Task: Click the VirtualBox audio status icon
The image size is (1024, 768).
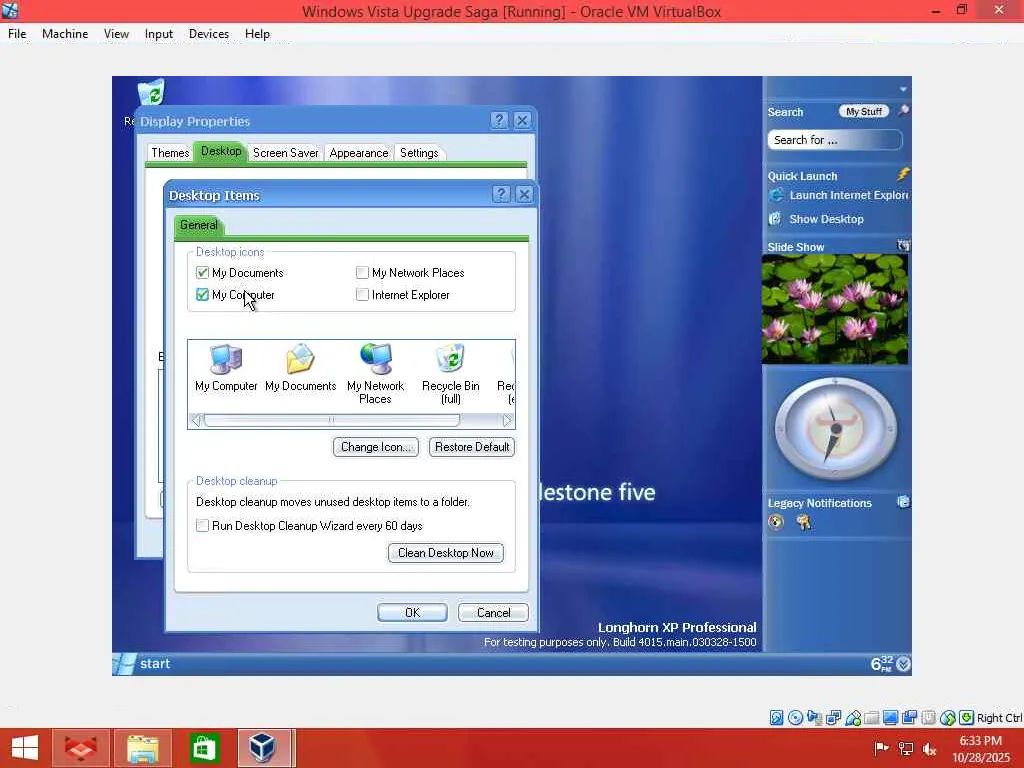Action: [814, 718]
